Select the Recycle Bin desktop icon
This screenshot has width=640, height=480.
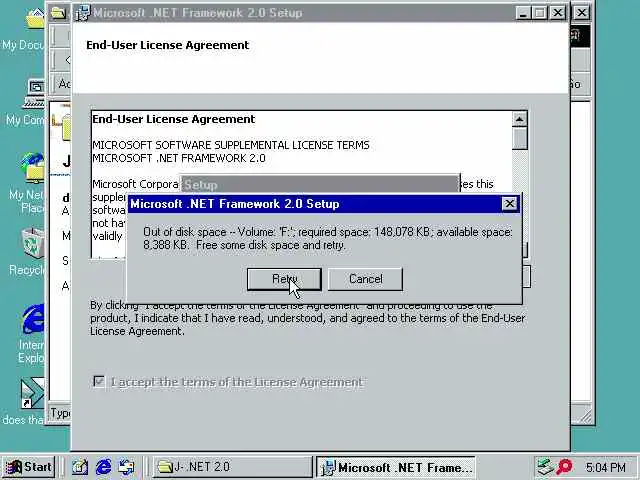29,252
